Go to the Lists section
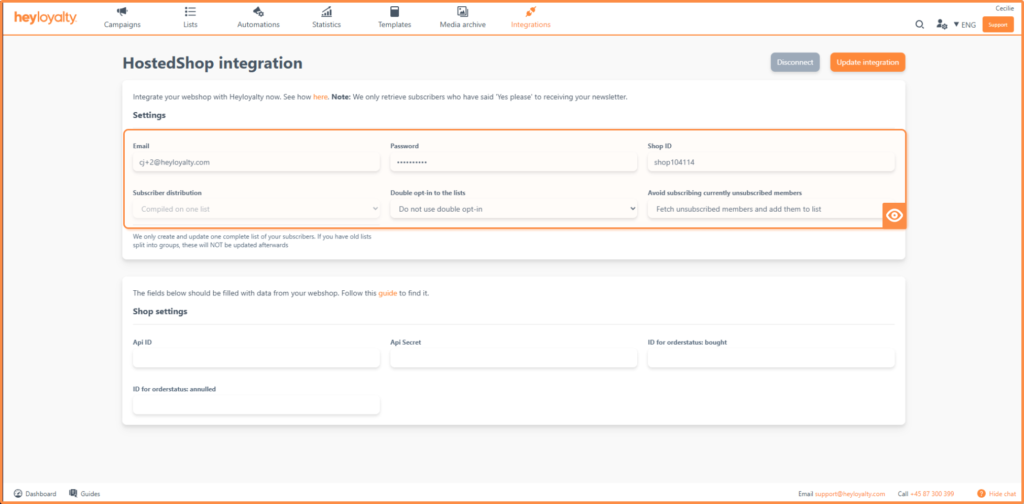1024x504 pixels. coord(190,17)
